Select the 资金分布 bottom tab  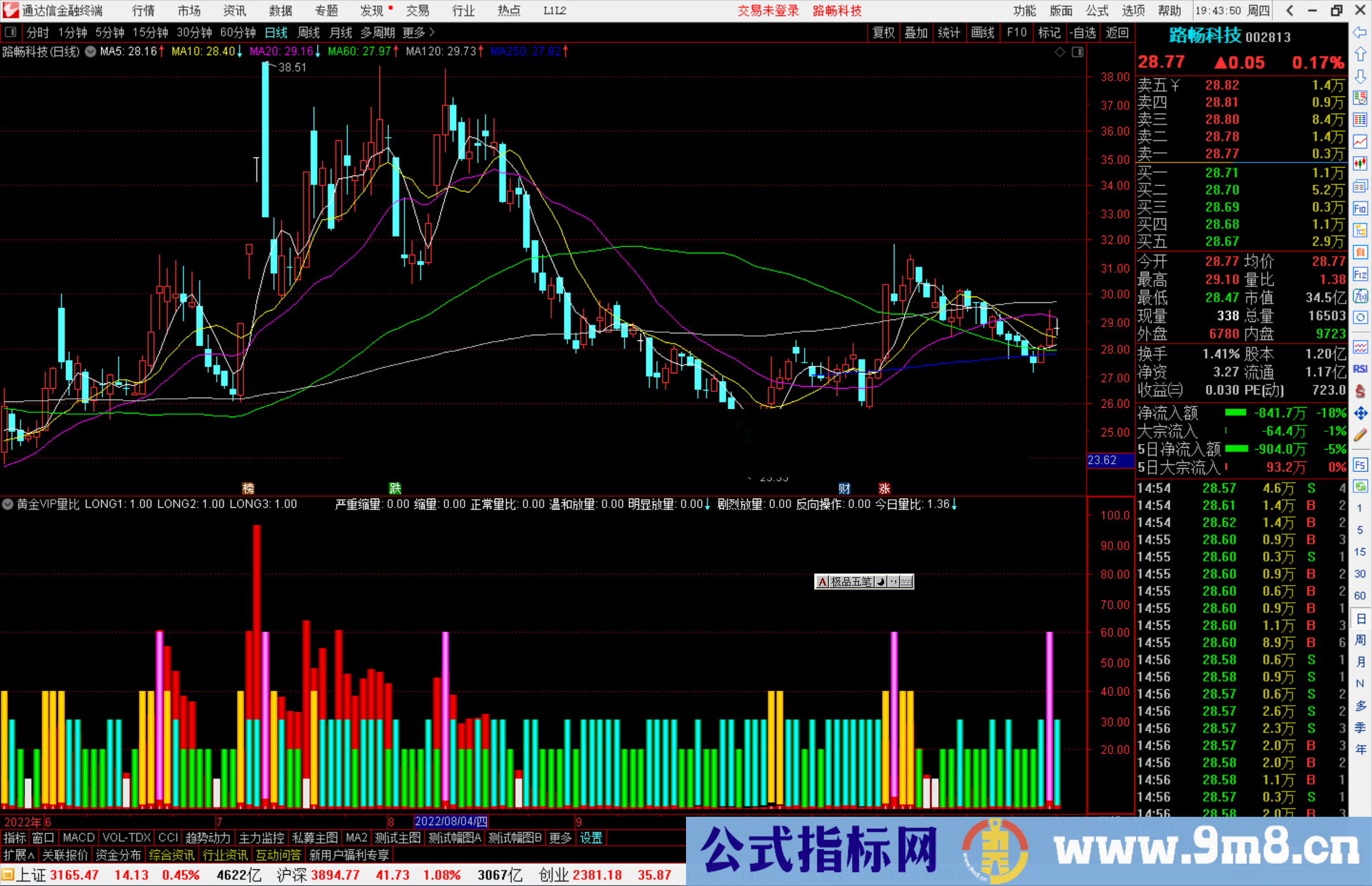(x=118, y=856)
